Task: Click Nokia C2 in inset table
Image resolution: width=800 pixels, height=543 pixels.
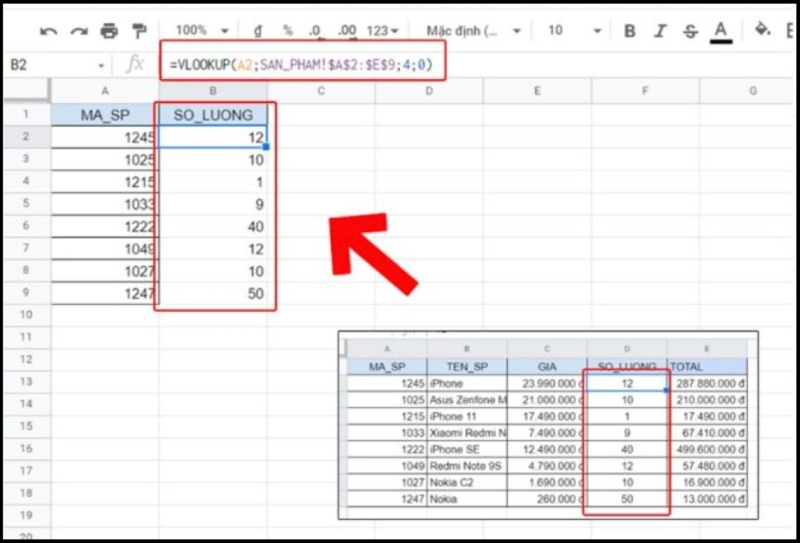Action: point(467,482)
